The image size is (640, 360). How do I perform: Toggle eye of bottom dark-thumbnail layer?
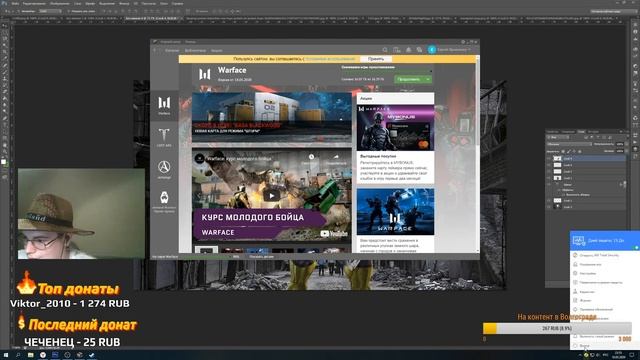[549, 207]
